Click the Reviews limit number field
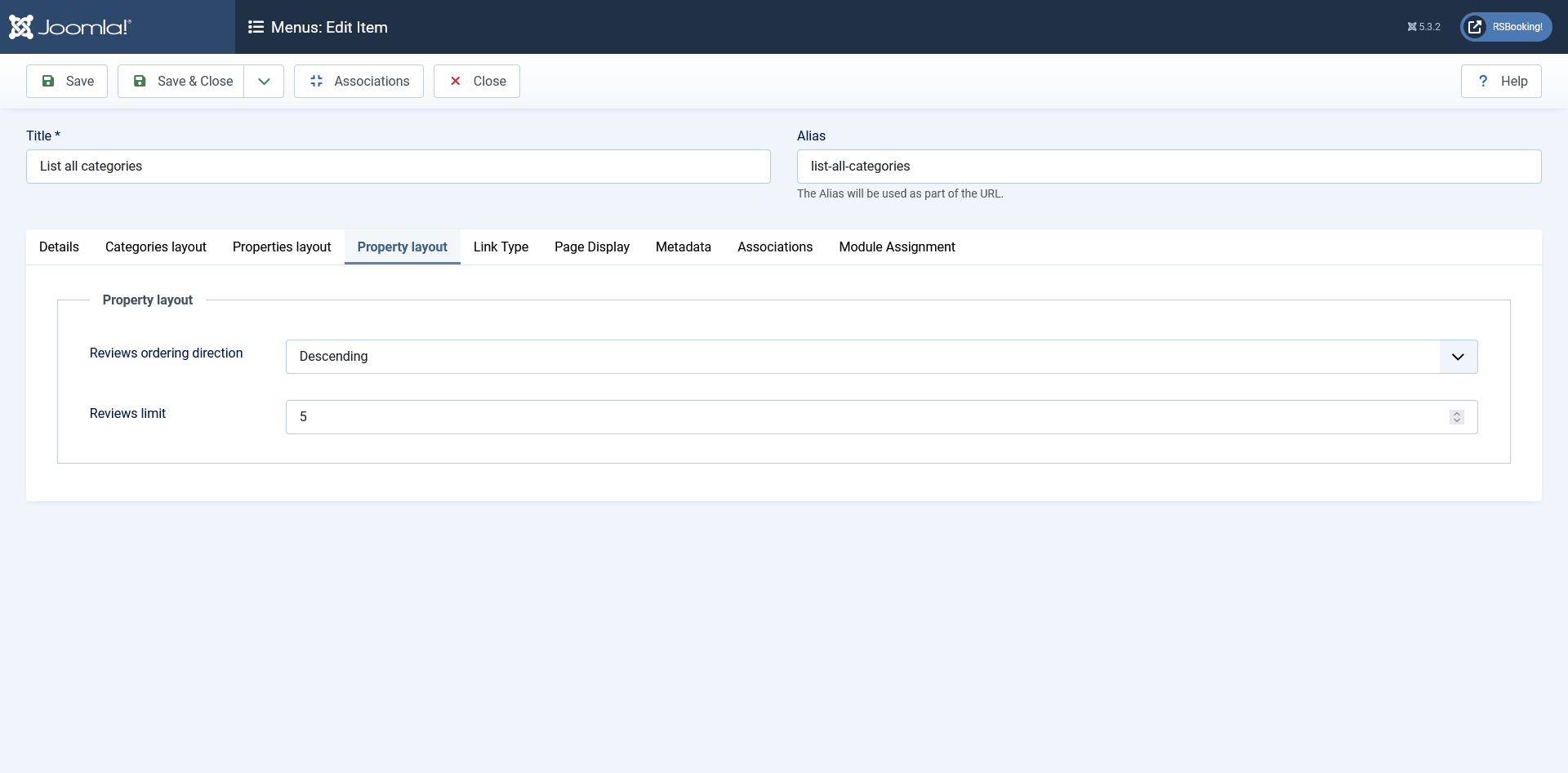 point(882,417)
